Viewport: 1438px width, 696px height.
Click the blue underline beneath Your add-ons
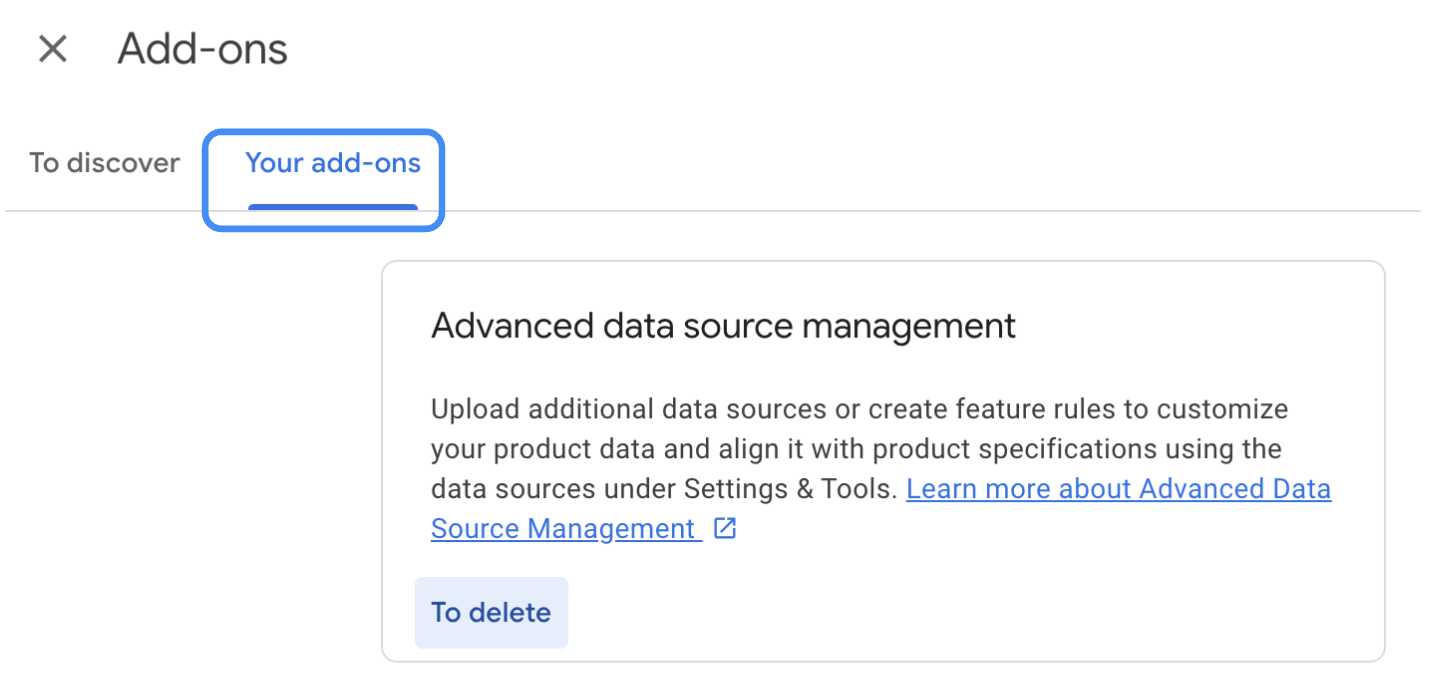333,207
